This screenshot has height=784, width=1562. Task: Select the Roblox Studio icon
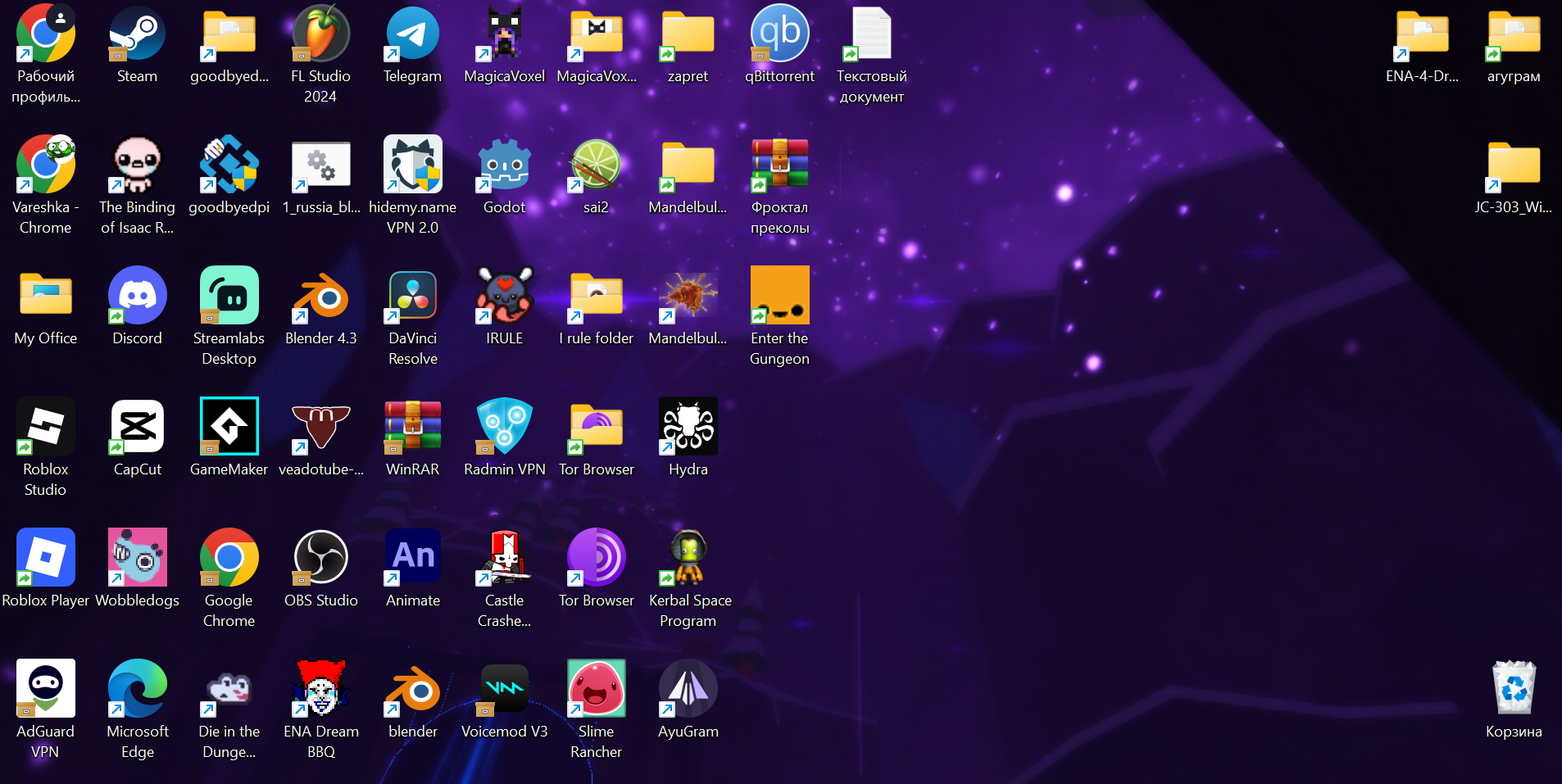pyautogui.click(x=45, y=427)
